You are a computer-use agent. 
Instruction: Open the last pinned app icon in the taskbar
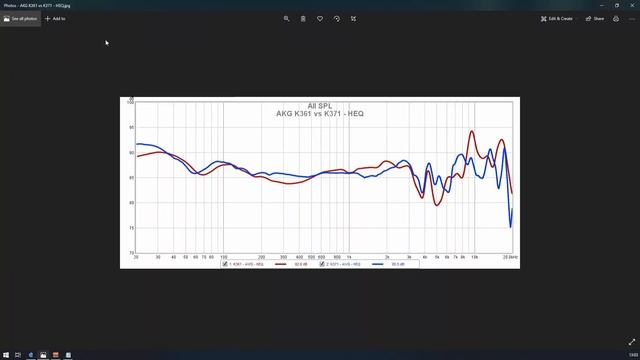coord(68,355)
